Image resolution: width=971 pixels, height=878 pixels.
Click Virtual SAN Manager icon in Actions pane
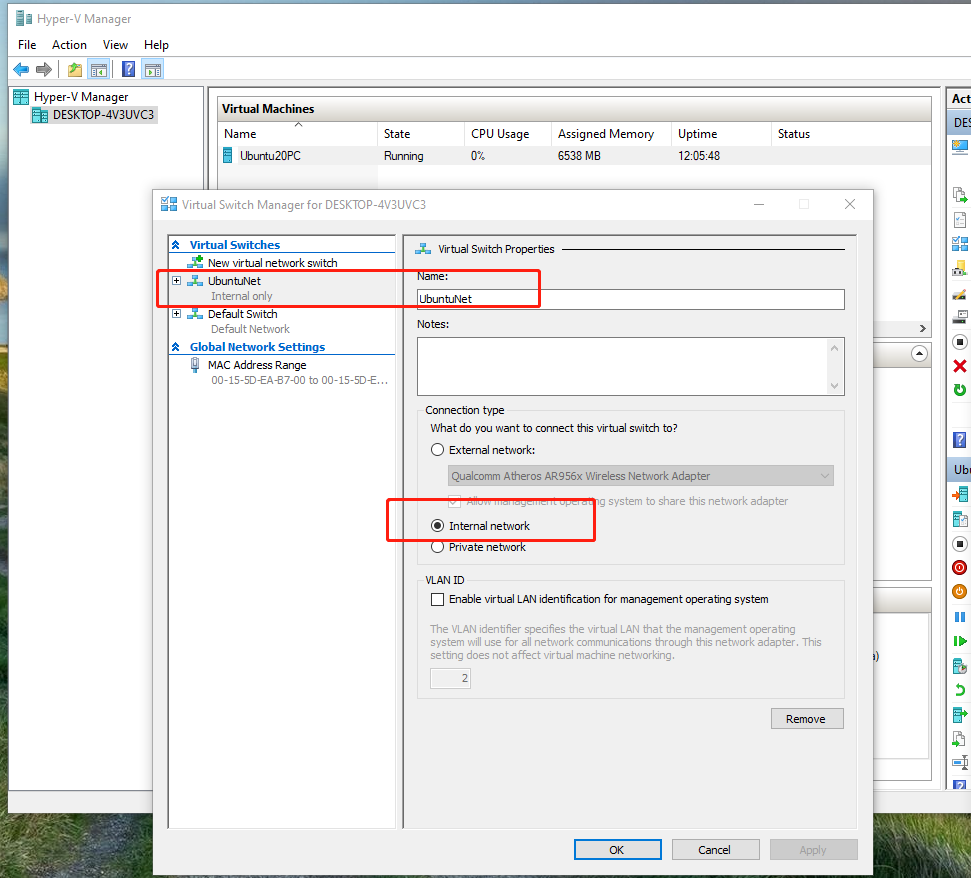pyautogui.click(x=959, y=268)
